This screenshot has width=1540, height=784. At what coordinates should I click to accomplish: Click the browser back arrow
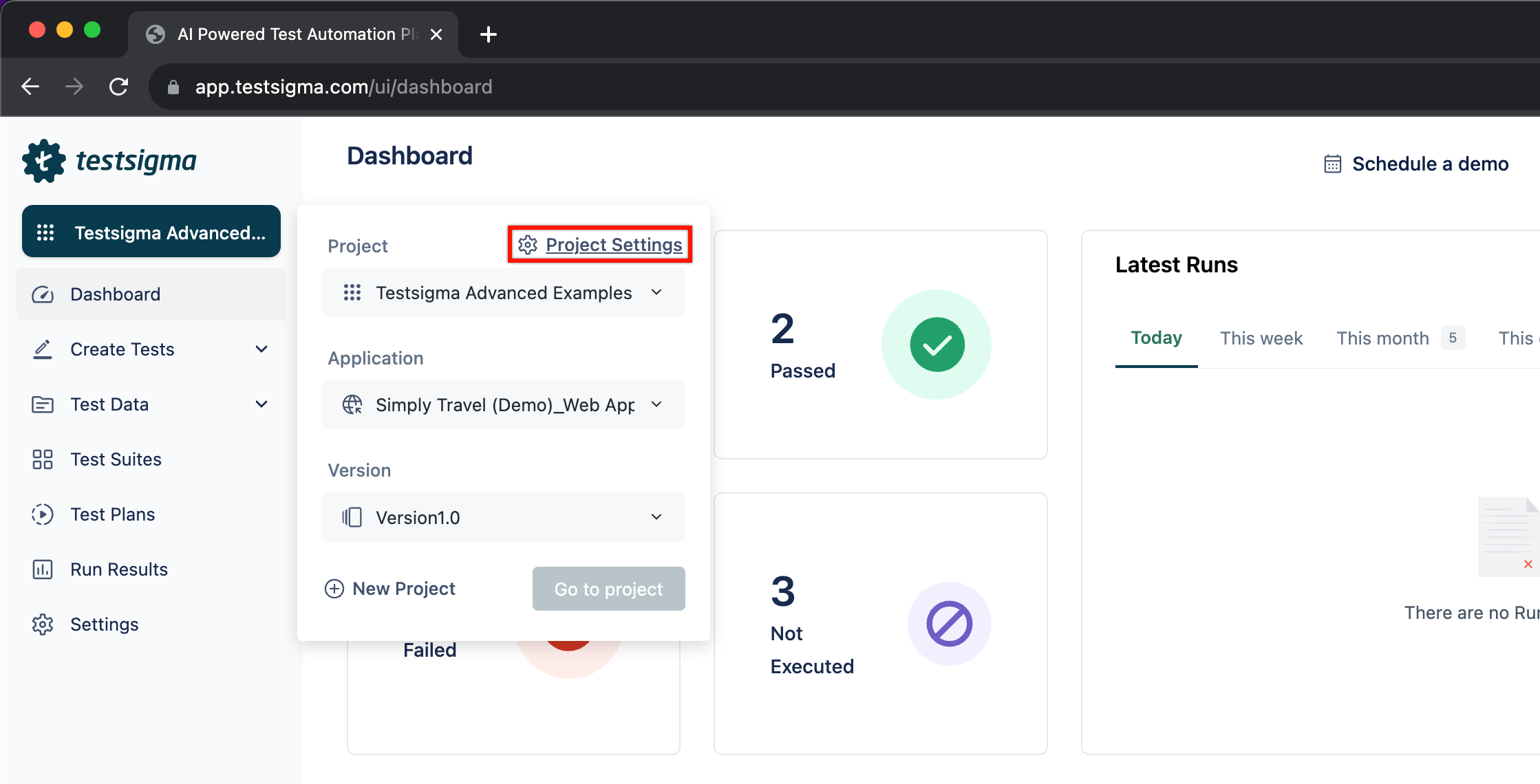pos(30,87)
